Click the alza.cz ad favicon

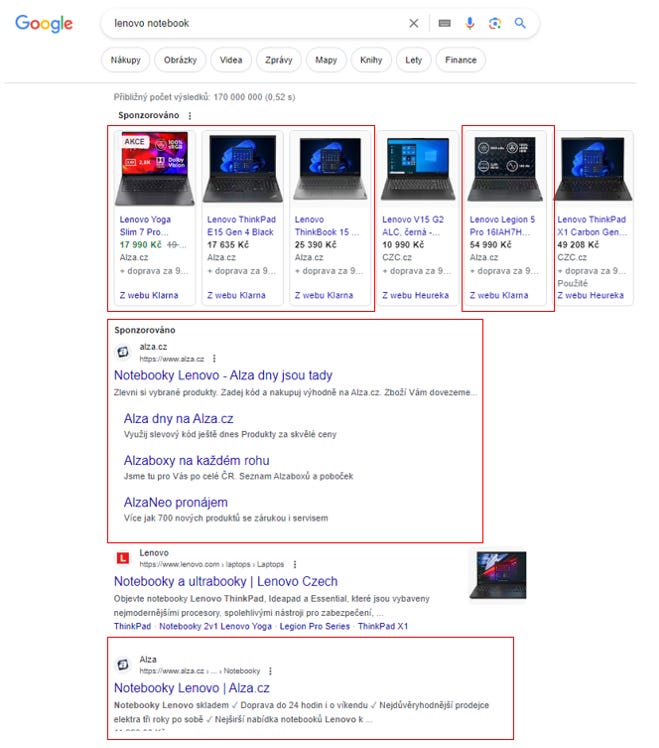(123, 352)
